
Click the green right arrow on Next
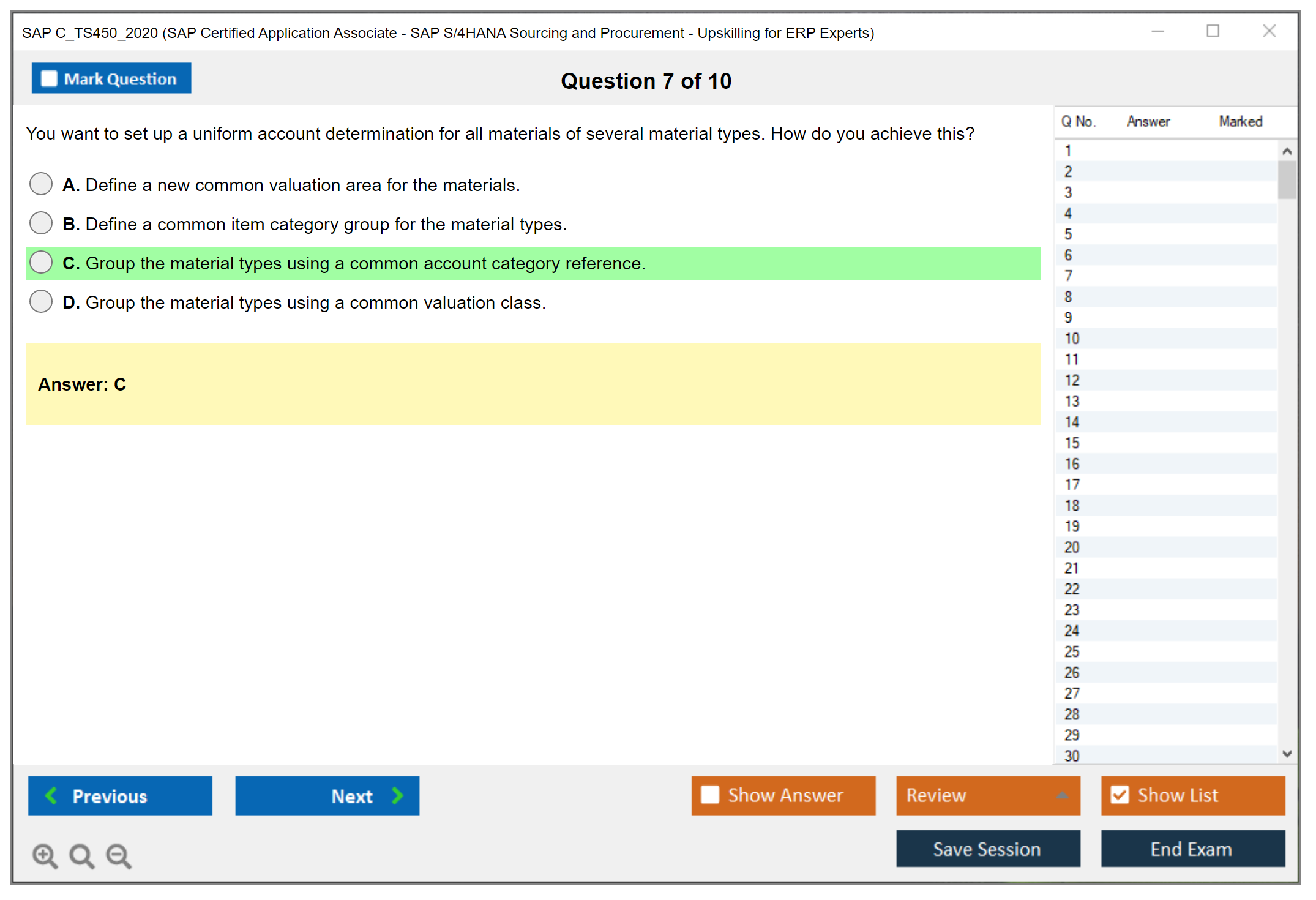coord(397,795)
